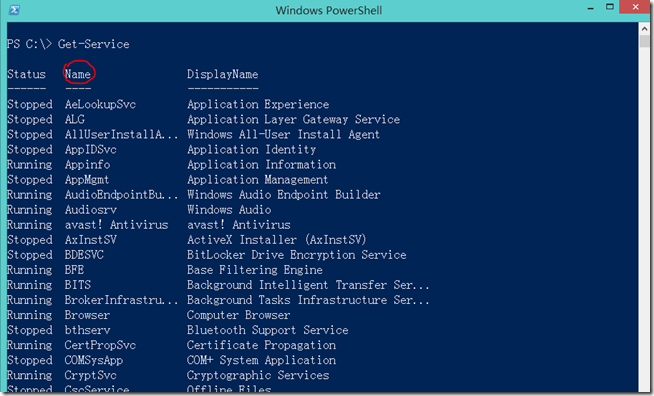The image size is (654, 396).
Task: Click the Application Identity display name
Action: (x=252, y=149)
